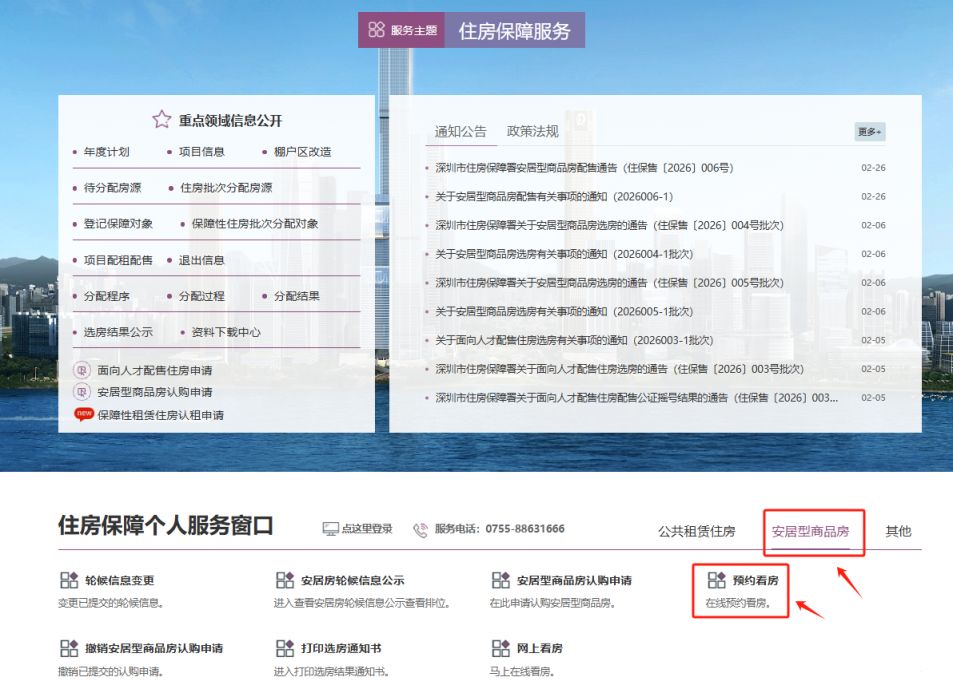
Task: Open the 待分配房源 link
Action: point(112,188)
